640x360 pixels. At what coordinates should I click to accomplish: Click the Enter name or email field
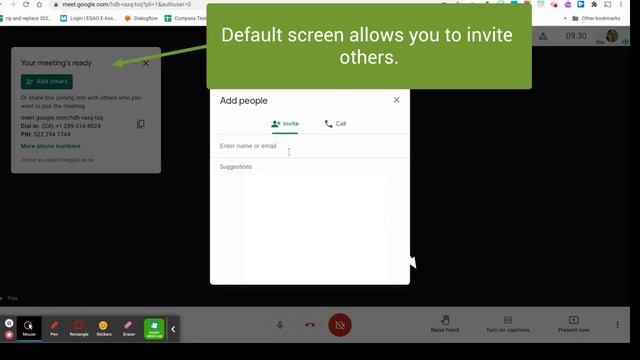click(x=310, y=146)
